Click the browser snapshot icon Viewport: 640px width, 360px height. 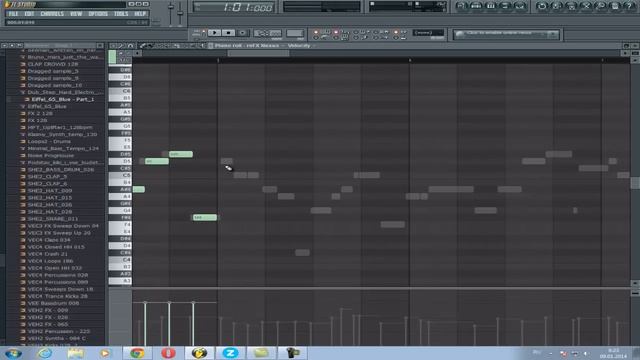19,46
